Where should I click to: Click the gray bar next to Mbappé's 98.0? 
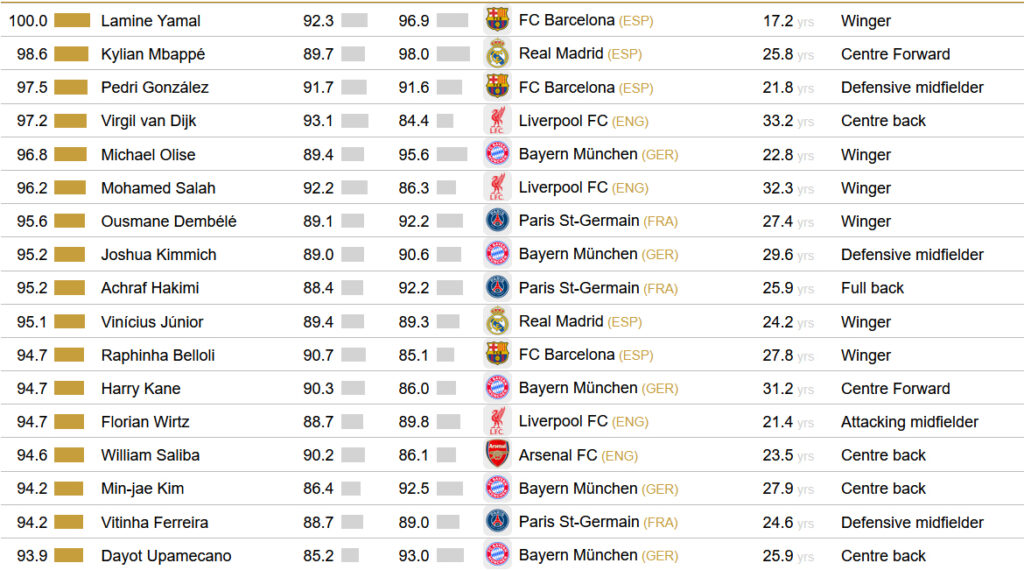coord(451,54)
